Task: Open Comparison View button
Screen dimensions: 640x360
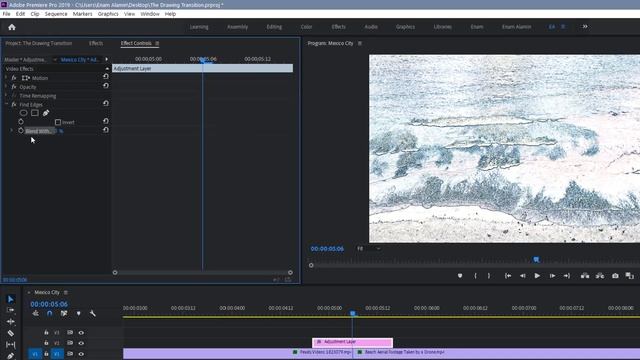Action: click(x=630, y=276)
